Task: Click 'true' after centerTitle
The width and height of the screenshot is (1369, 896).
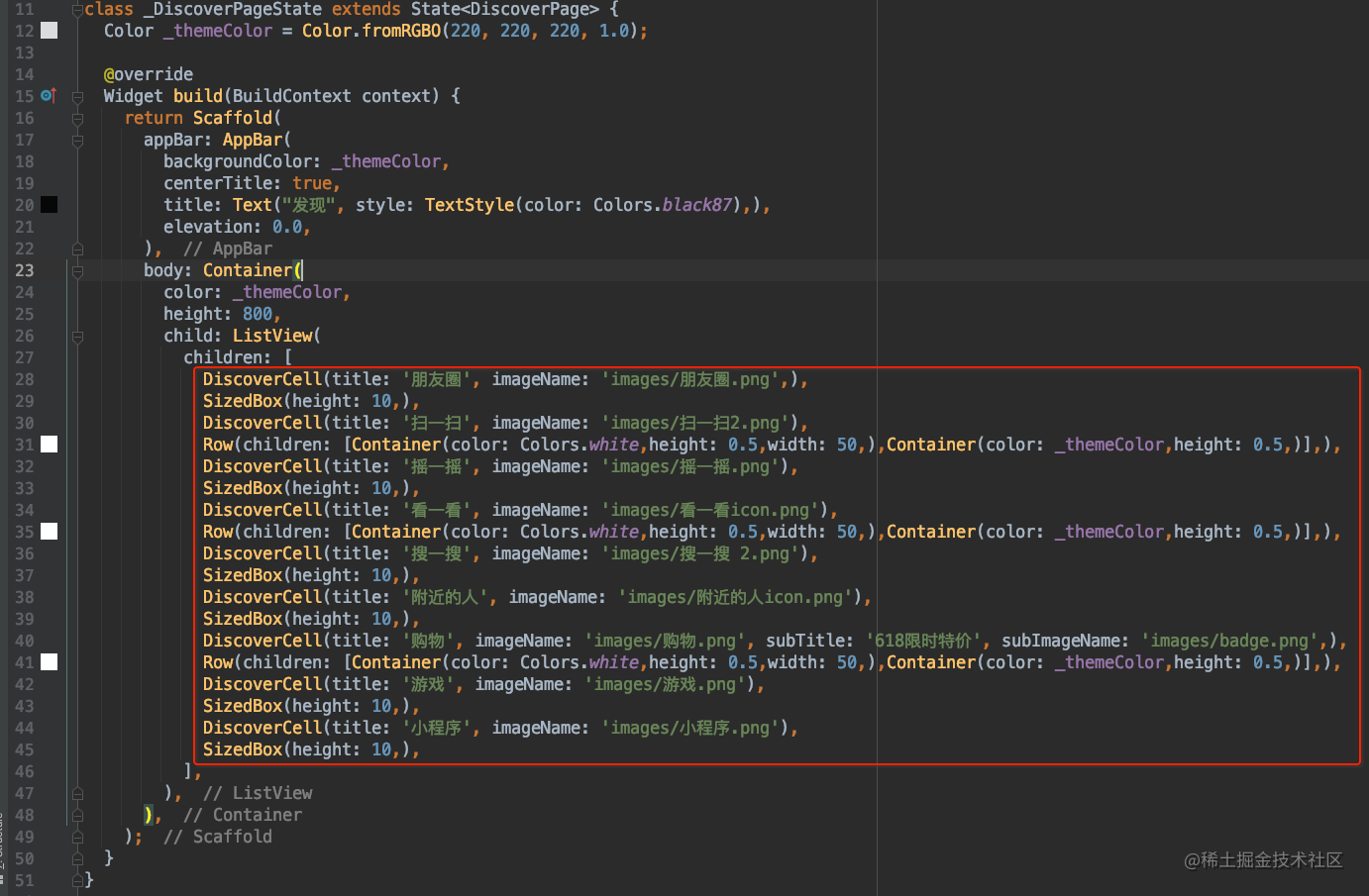Action: point(312,183)
